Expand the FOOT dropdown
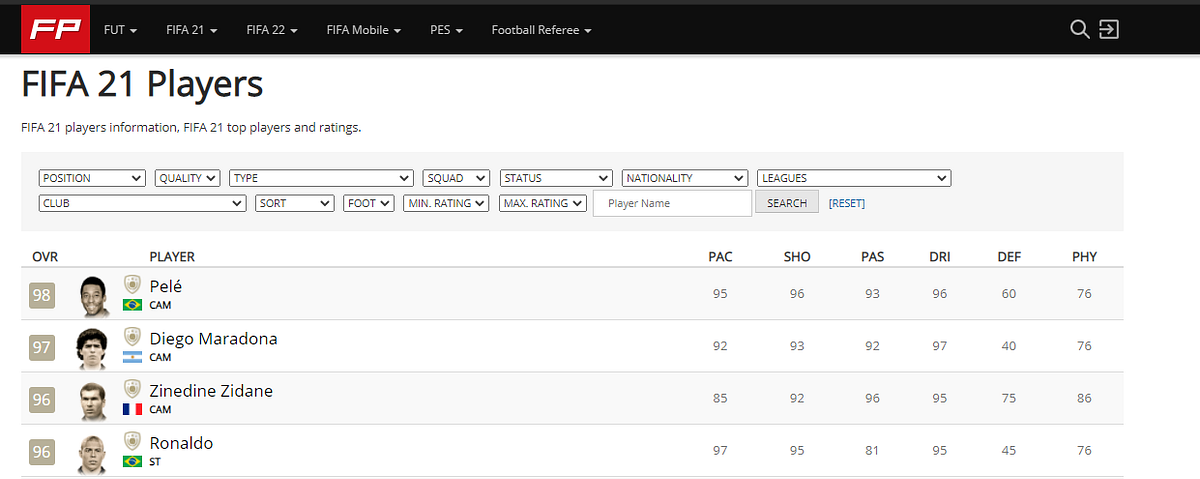The image size is (1200, 479). pos(369,203)
